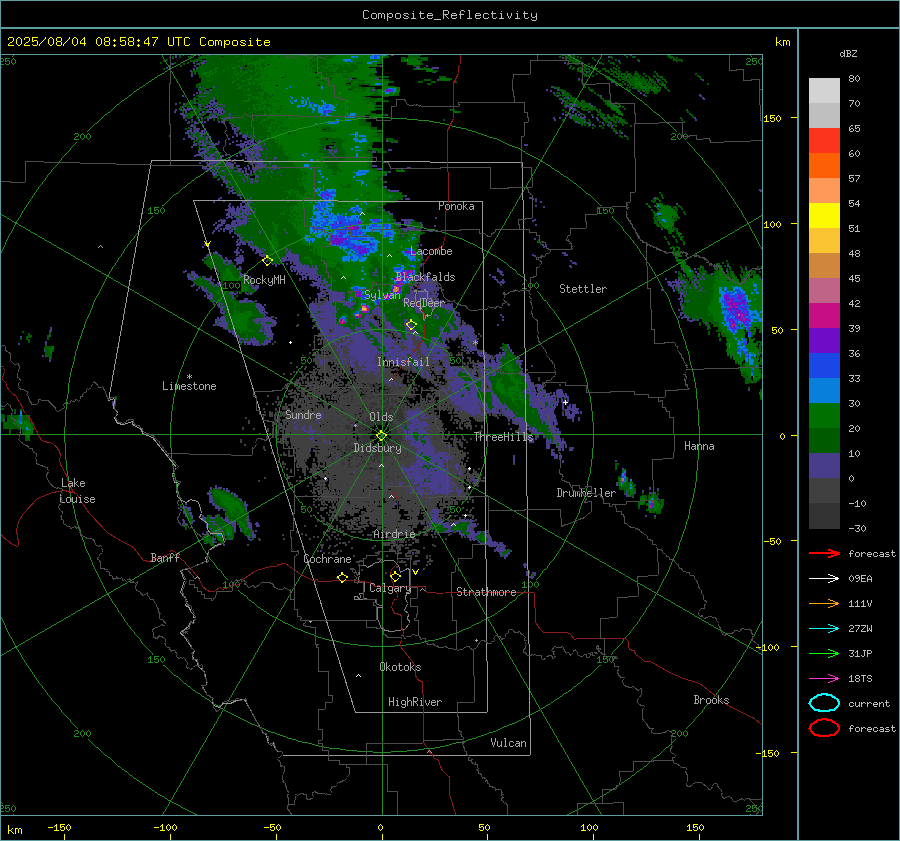
Task: Select the royal blue swatch below 36
Action: coord(824,366)
